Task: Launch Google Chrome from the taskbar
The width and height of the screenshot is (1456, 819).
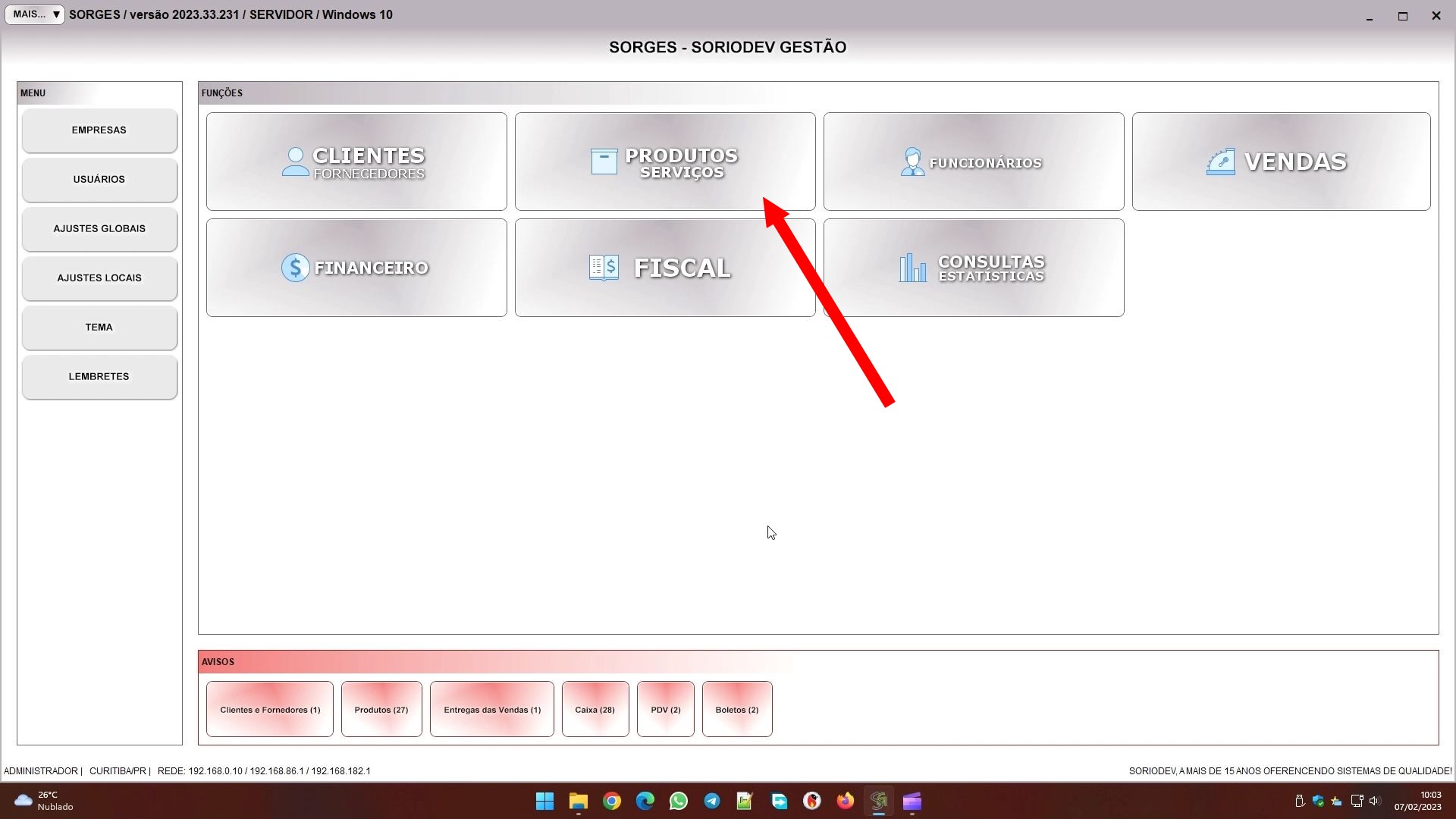Action: tap(612, 802)
